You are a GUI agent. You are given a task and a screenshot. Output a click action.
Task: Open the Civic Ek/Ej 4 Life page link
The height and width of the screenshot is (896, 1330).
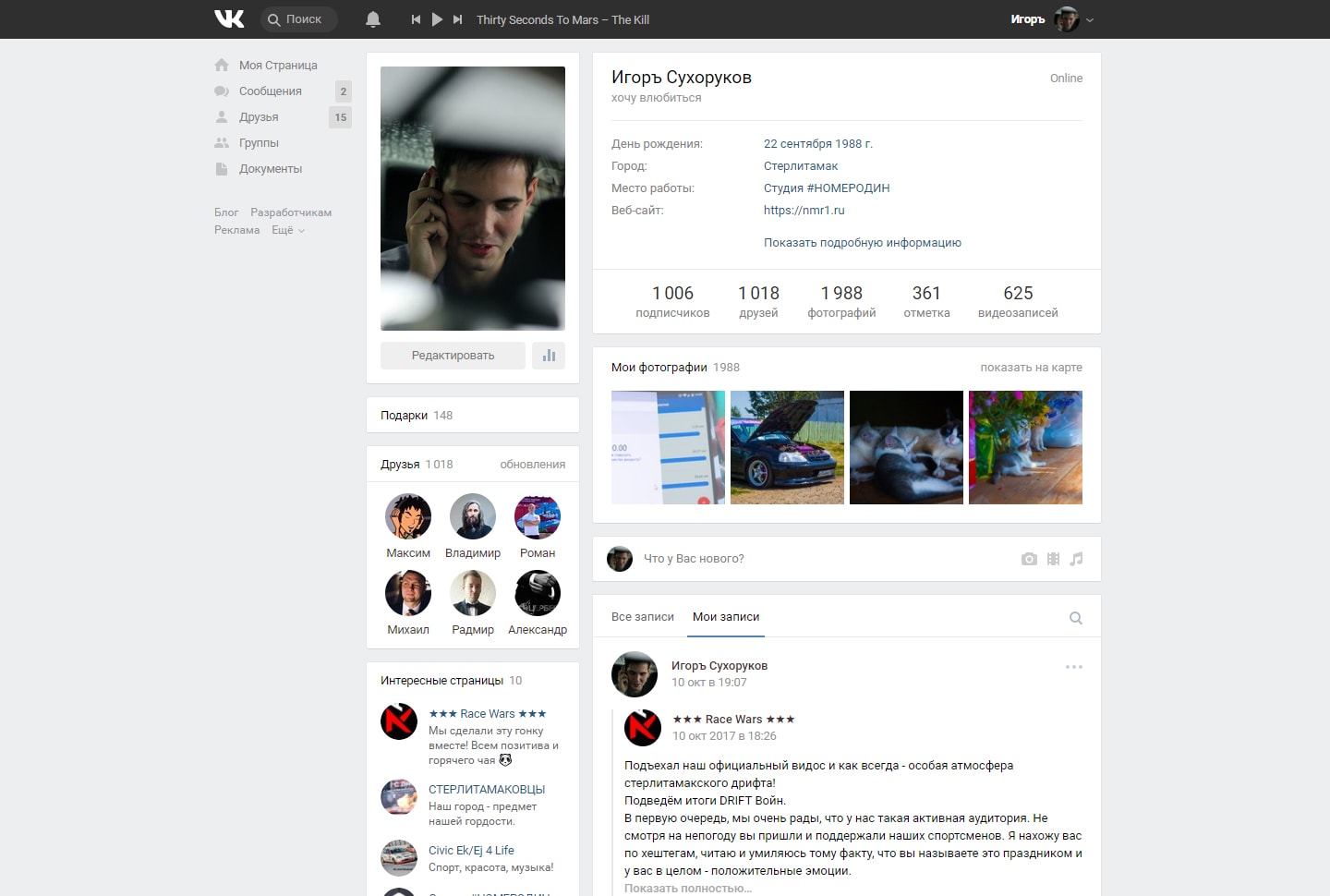471,851
